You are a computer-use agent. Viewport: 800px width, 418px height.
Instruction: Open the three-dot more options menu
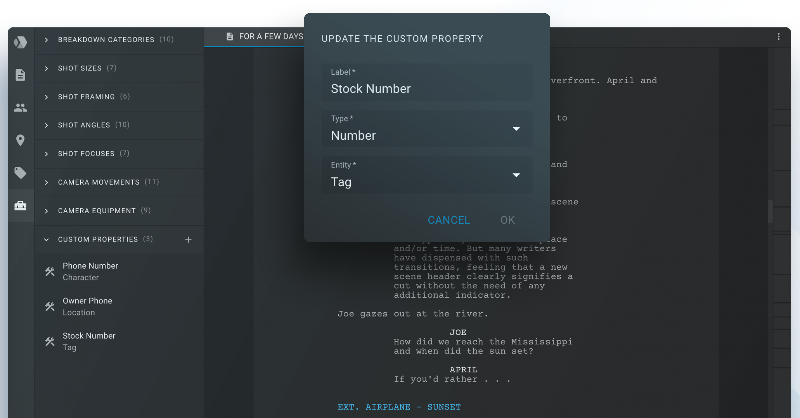tap(779, 37)
